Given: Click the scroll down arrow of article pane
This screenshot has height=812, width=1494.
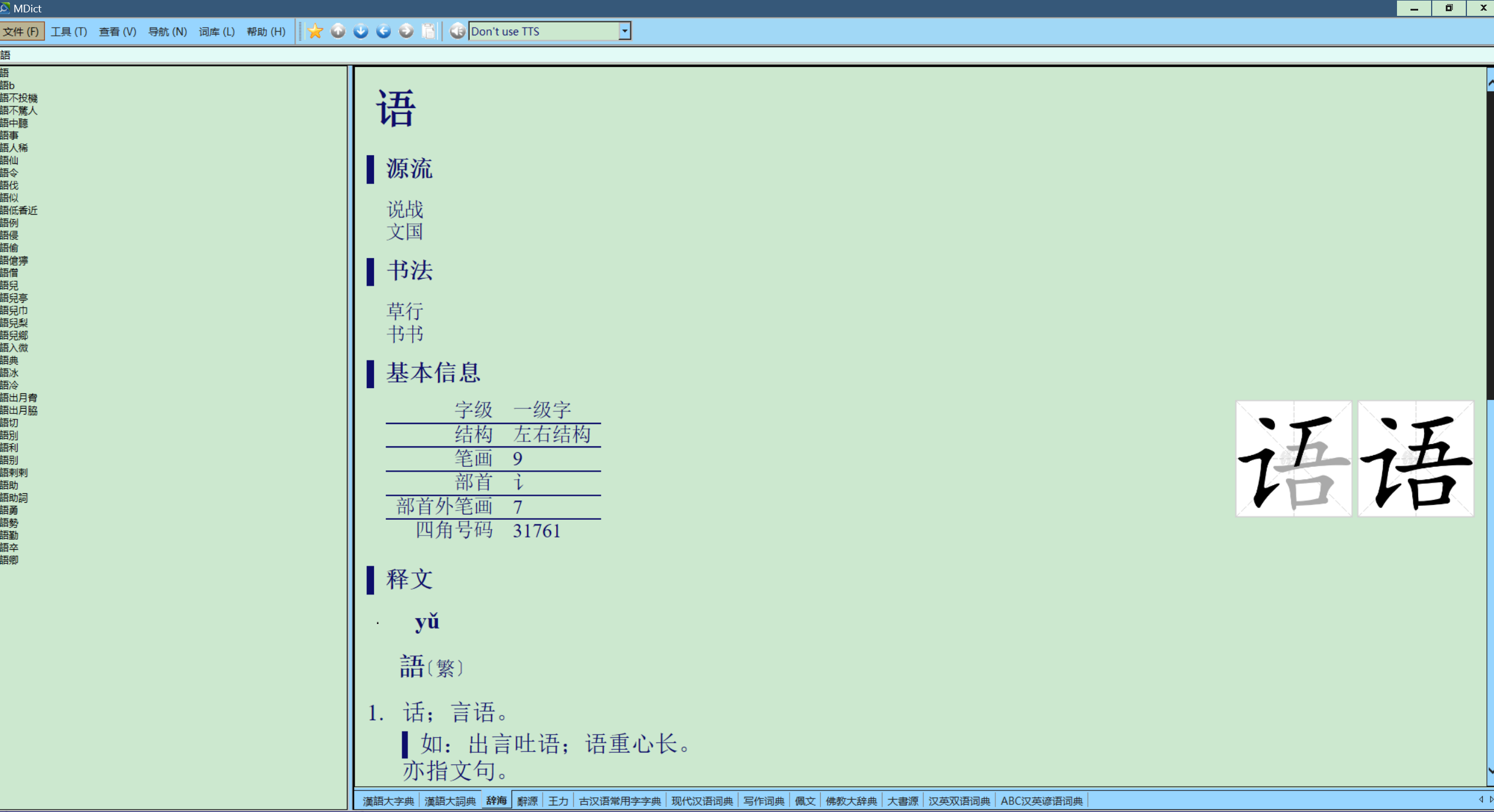Looking at the screenshot, I should [1490, 770].
